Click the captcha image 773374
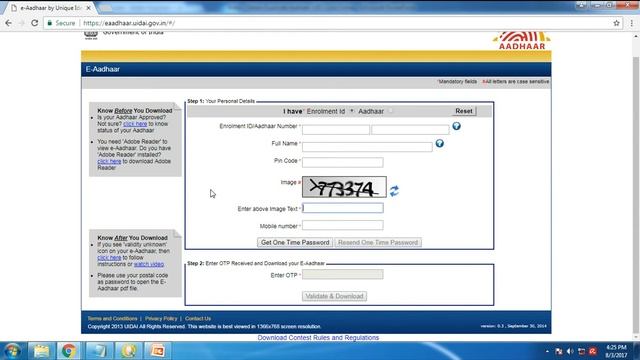Viewport: 640px width, 360px height. [x=344, y=187]
